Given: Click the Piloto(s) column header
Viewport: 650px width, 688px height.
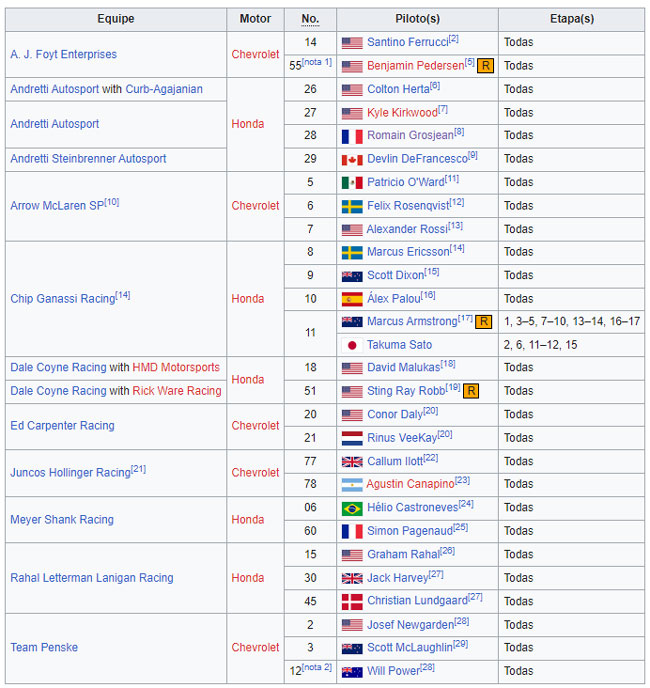Looking at the screenshot, I should click(x=417, y=19).
